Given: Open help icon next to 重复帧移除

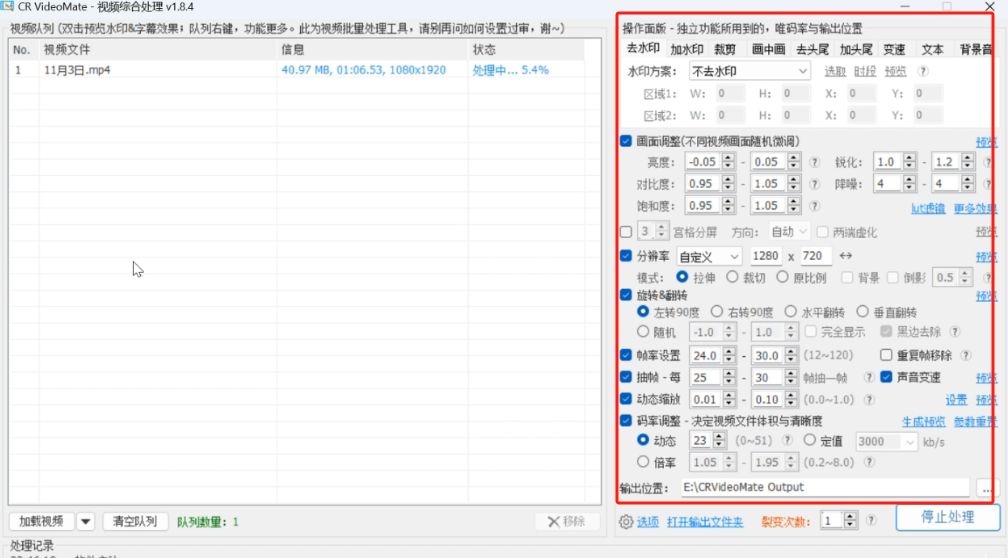Looking at the screenshot, I should (x=966, y=356).
